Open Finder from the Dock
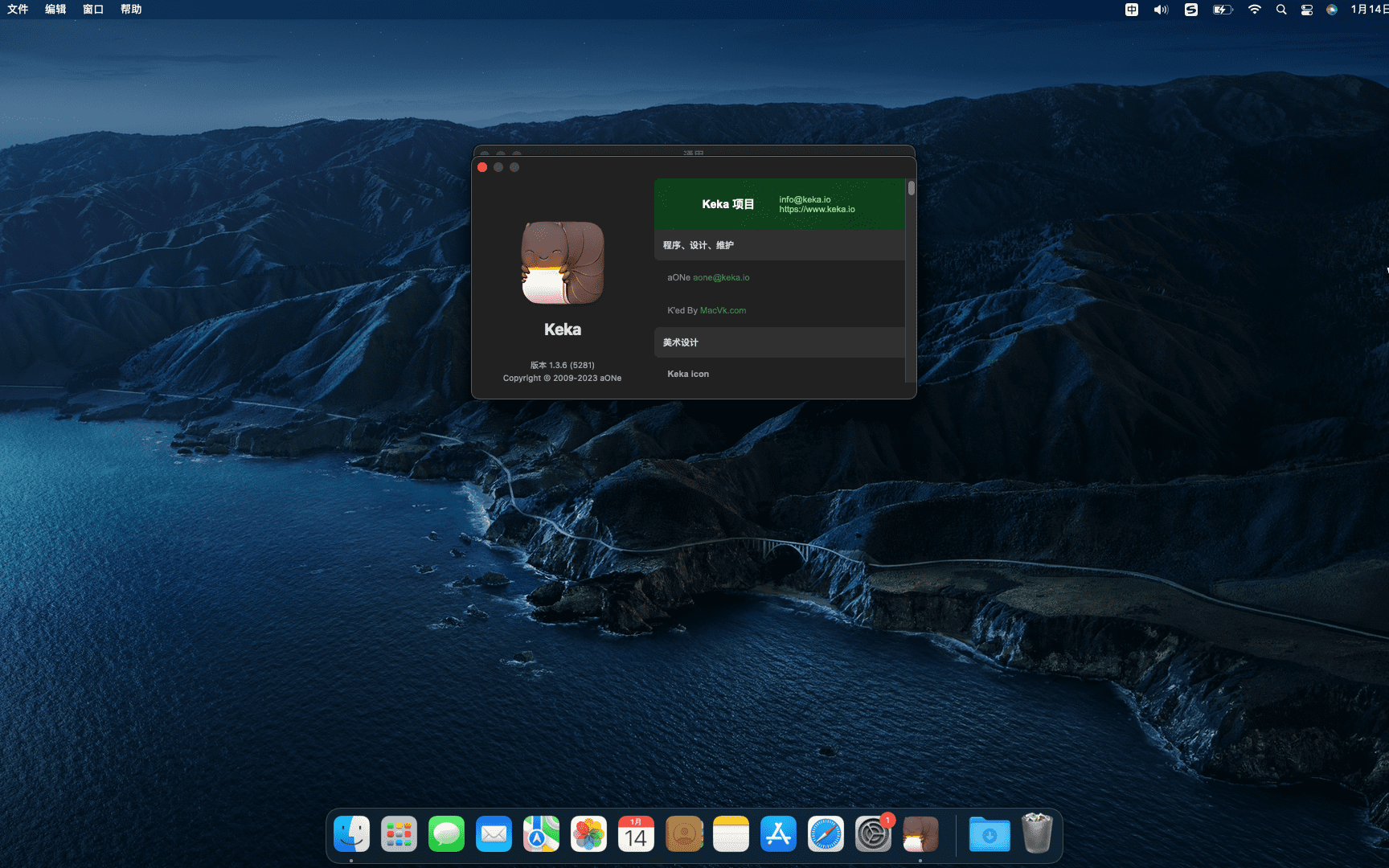Image resolution: width=1389 pixels, height=868 pixels. [x=352, y=834]
